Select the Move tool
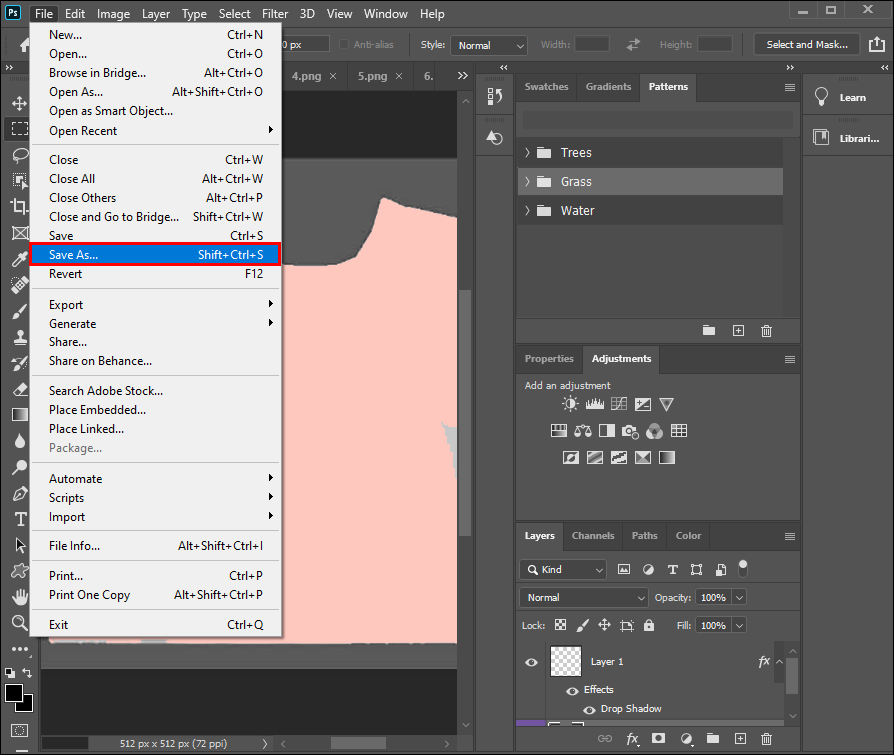Viewport: 894px width, 755px height. pos(19,103)
